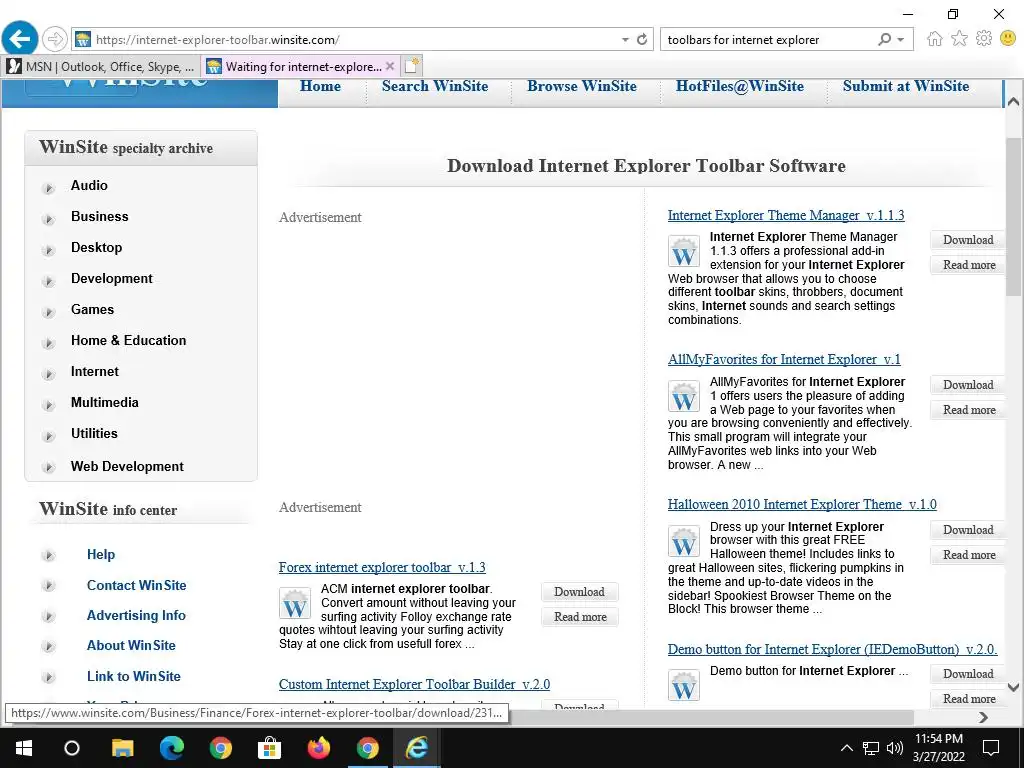This screenshot has width=1024, height=768.
Task: Click vertical scrollbar up arrow
Action: tap(1014, 102)
